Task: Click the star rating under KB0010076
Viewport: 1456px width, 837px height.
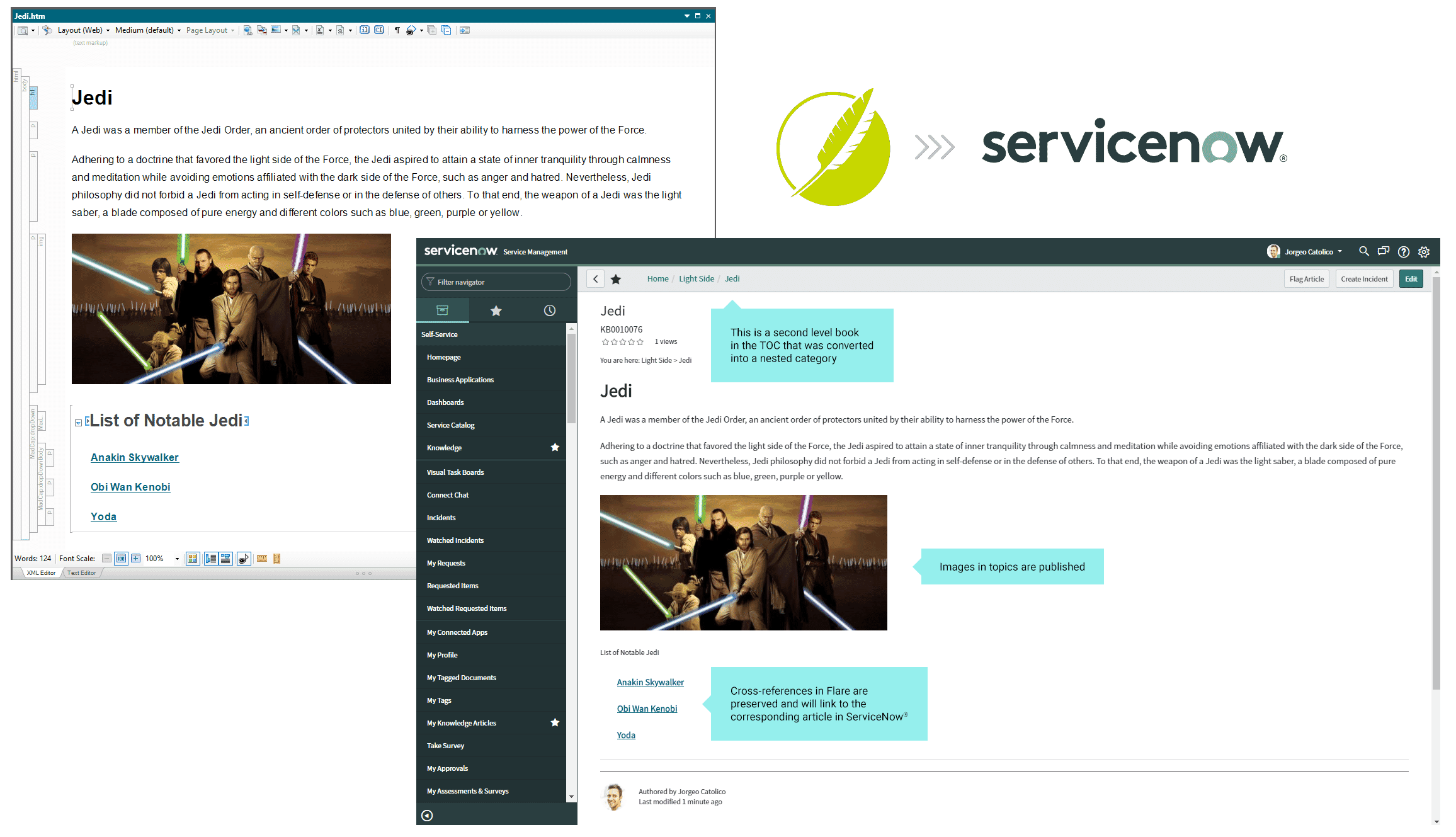Action: pyautogui.click(x=623, y=342)
